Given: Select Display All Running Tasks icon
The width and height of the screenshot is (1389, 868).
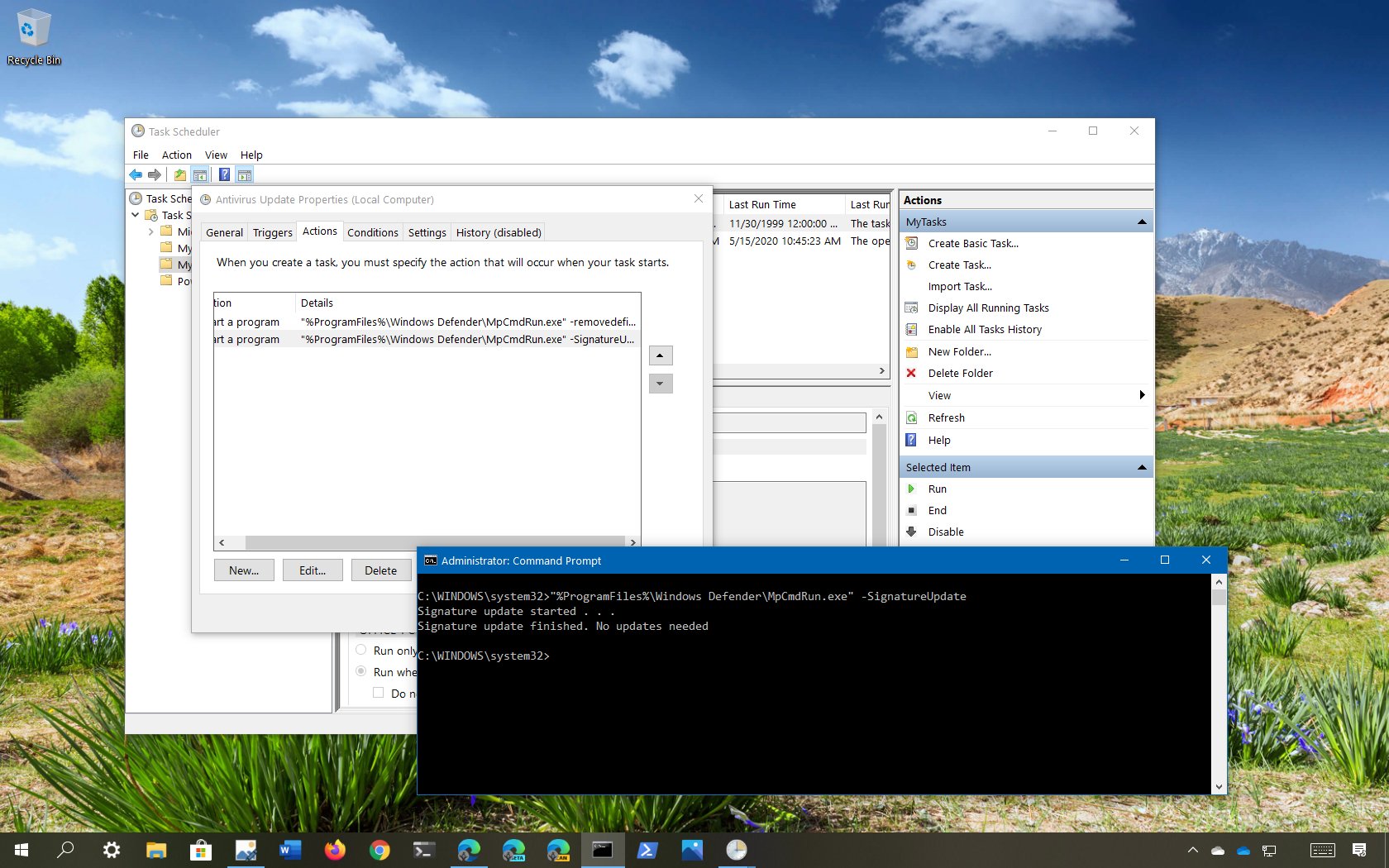Looking at the screenshot, I should tap(911, 307).
